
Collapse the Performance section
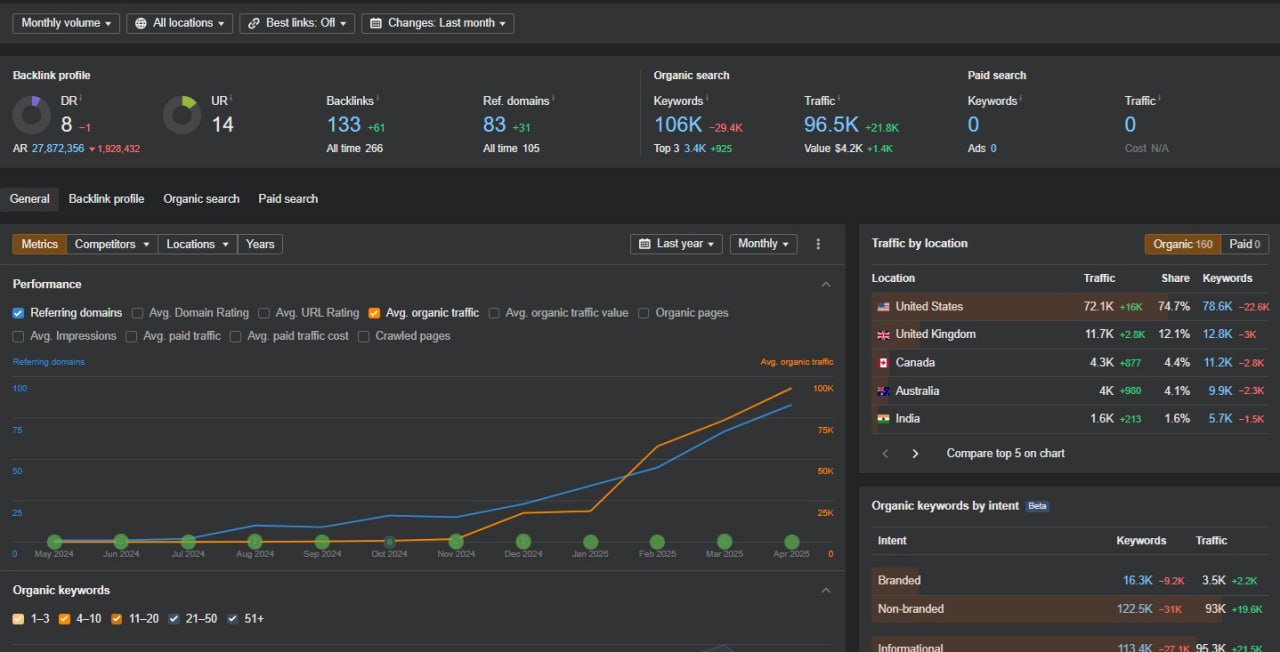point(826,284)
